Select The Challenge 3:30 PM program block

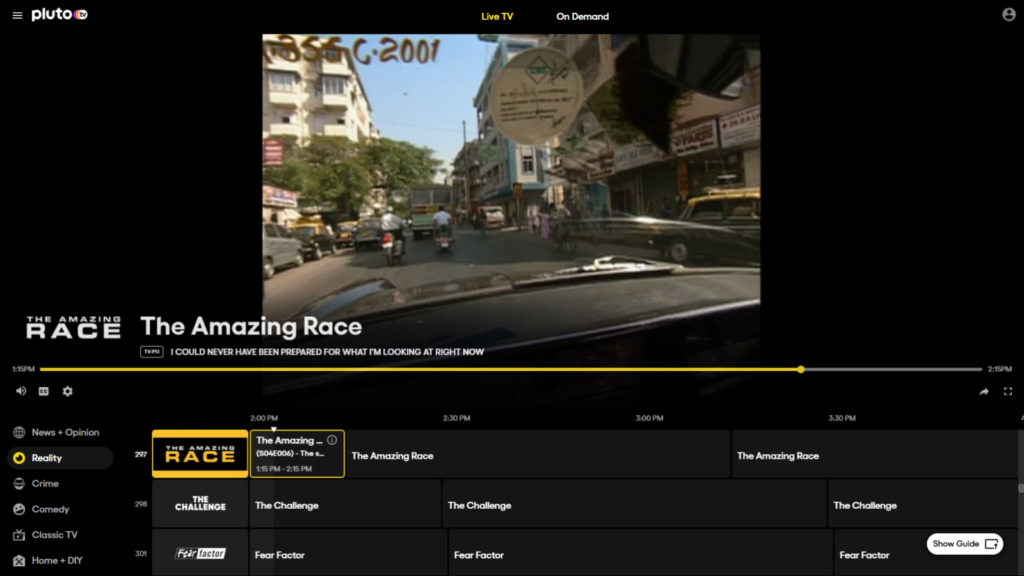coord(923,504)
